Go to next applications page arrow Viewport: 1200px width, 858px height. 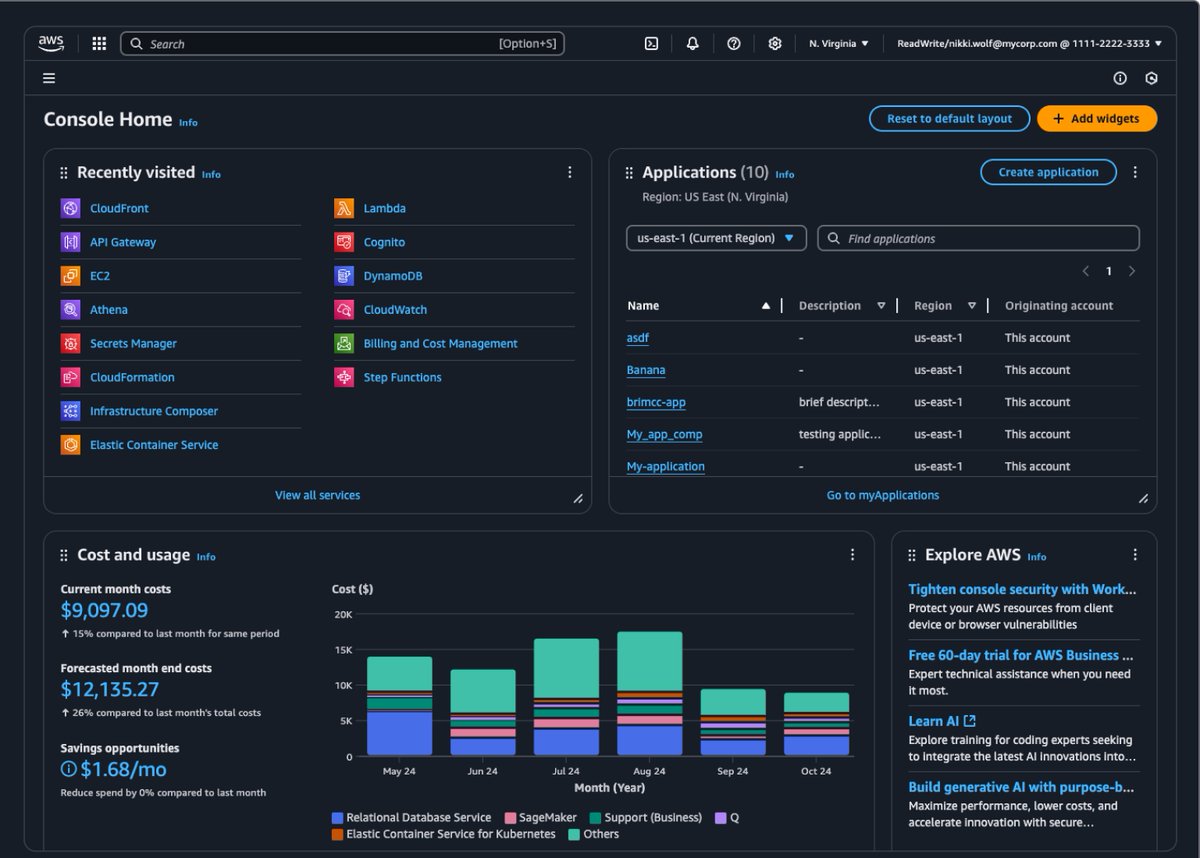1132,271
